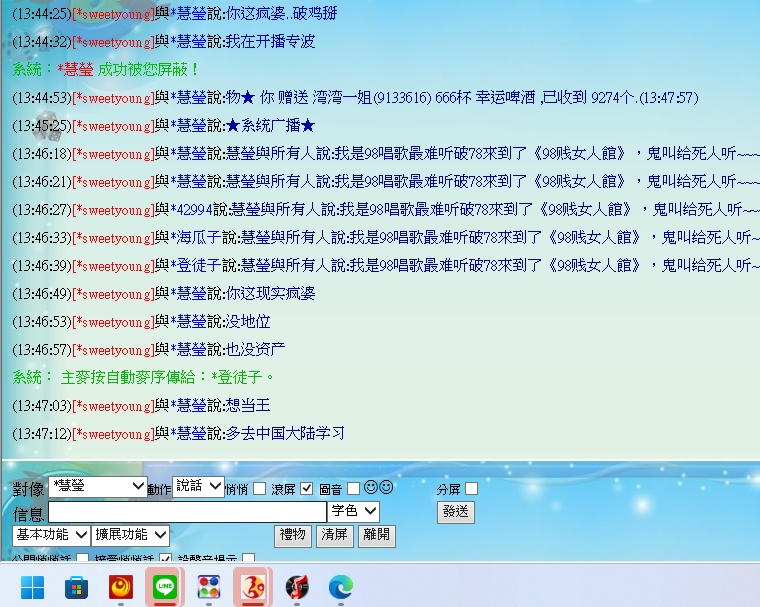Click the black and red disc taskbar icon
760x607 pixels.
(x=297, y=587)
